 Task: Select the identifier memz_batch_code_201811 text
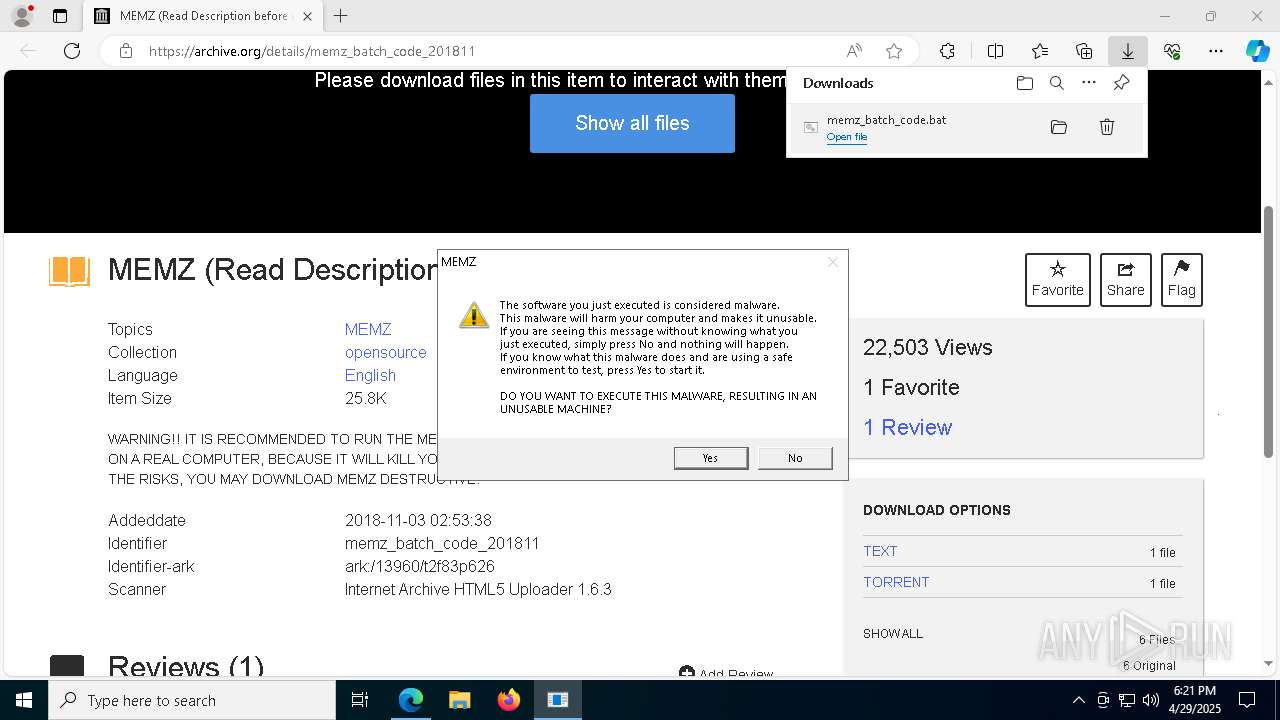click(x=442, y=543)
